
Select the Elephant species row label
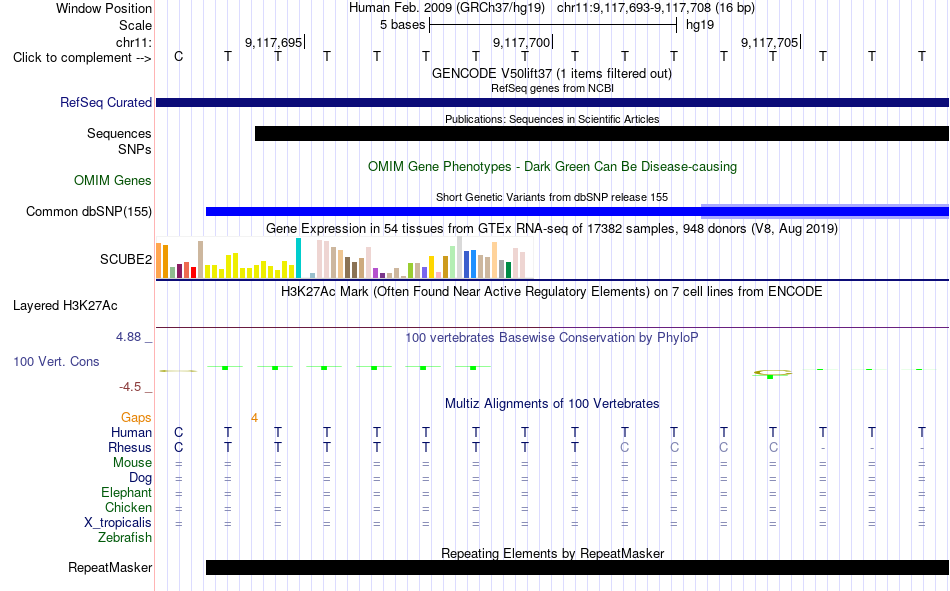pyautogui.click(x=127, y=492)
